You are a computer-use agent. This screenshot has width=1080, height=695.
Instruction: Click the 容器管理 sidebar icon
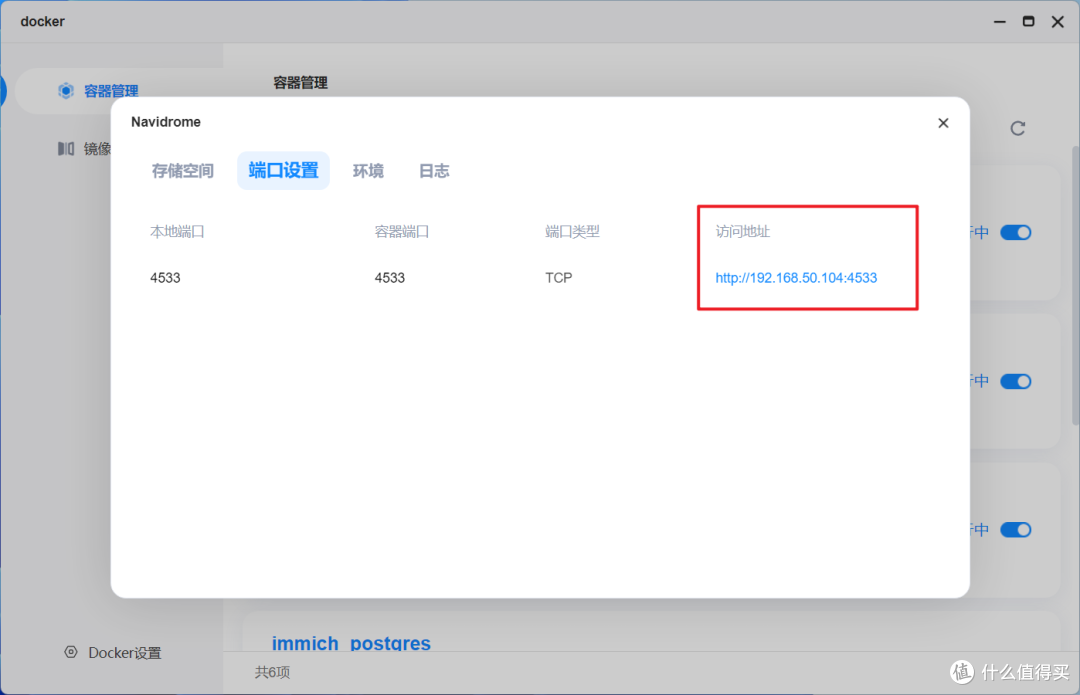point(66,91)
